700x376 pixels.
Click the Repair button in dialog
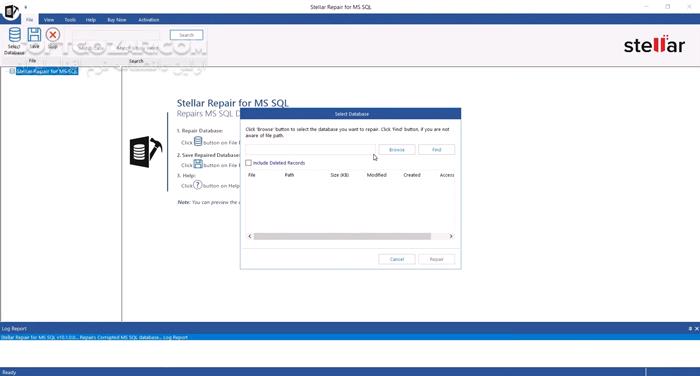[437, 259]
